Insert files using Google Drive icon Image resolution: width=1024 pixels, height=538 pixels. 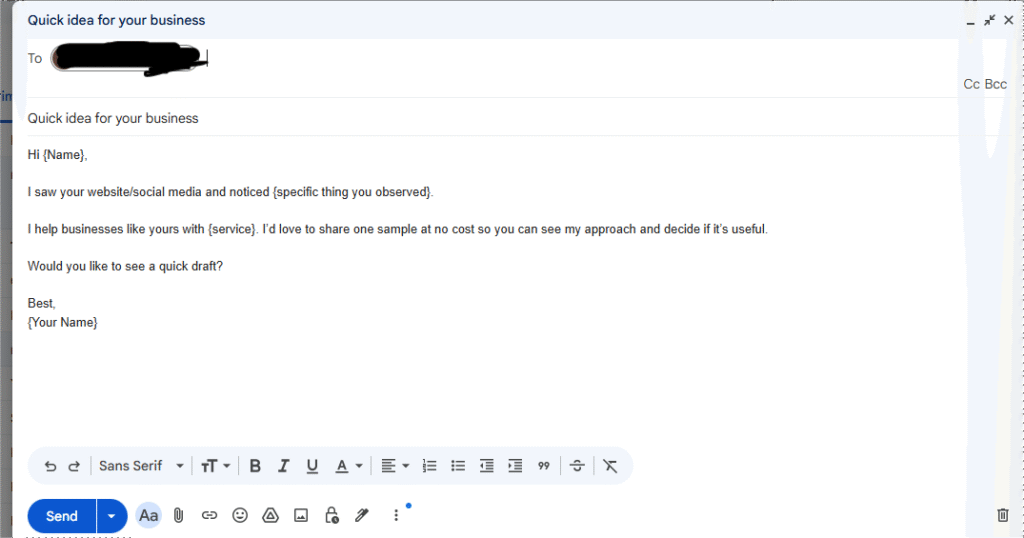point(270,516)
